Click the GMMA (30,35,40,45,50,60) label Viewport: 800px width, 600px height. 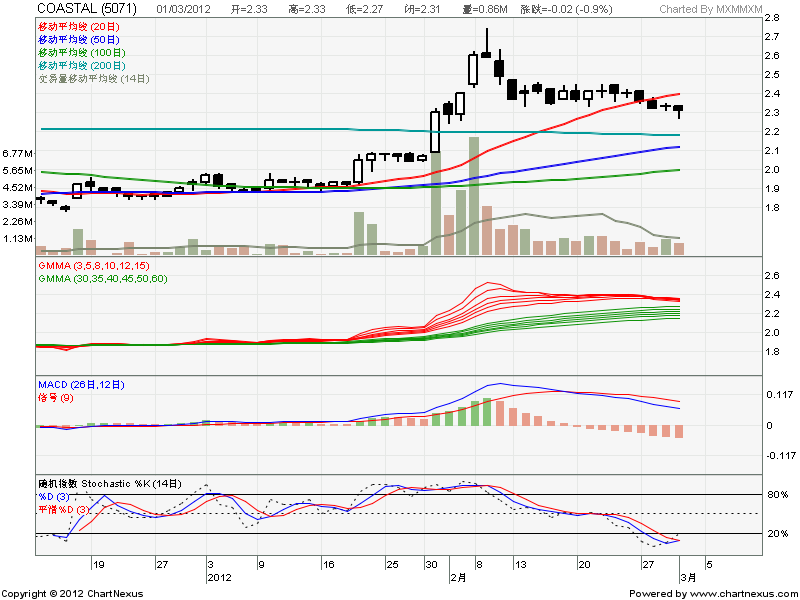pos(102,279)
